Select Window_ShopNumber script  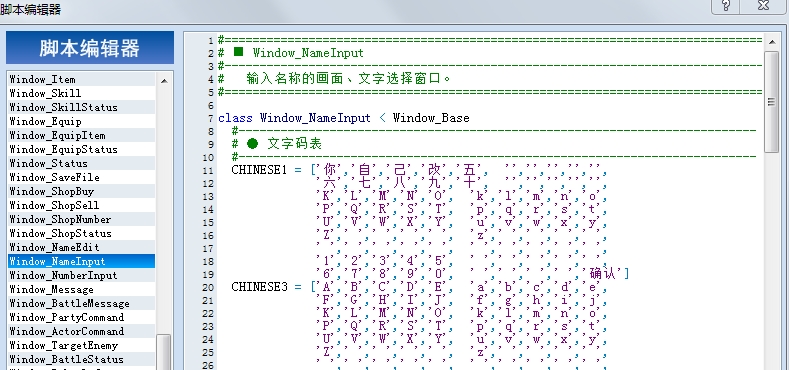click(x=82, y=219)
